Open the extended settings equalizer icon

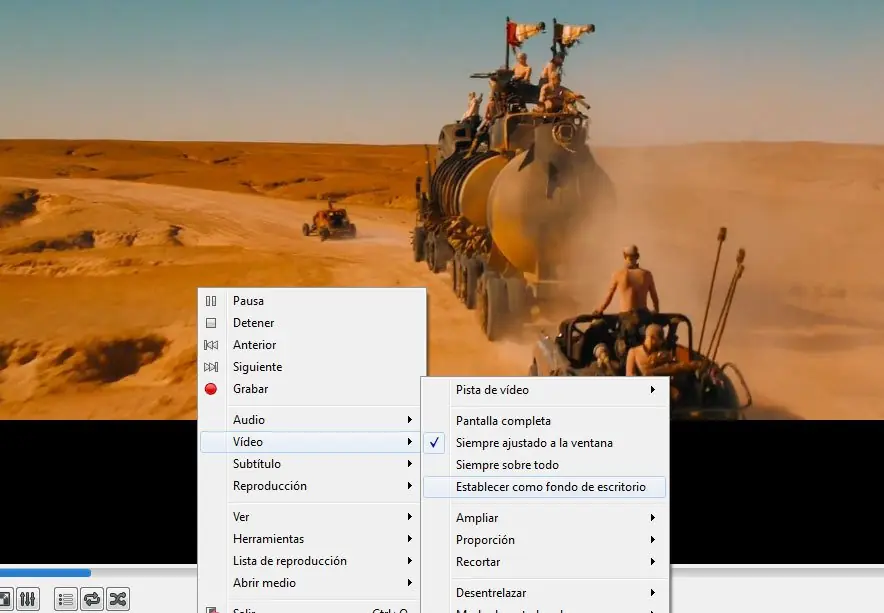27,599
